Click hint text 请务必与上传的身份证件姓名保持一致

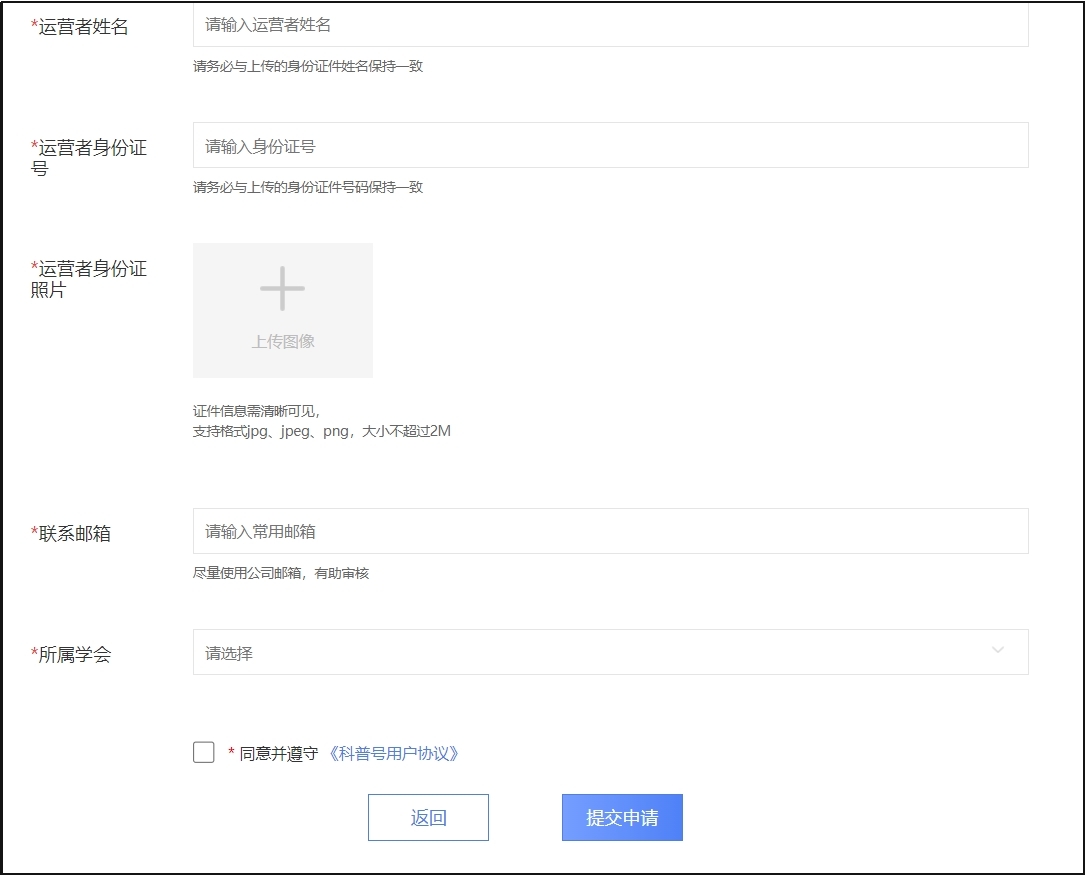(308, 66)
